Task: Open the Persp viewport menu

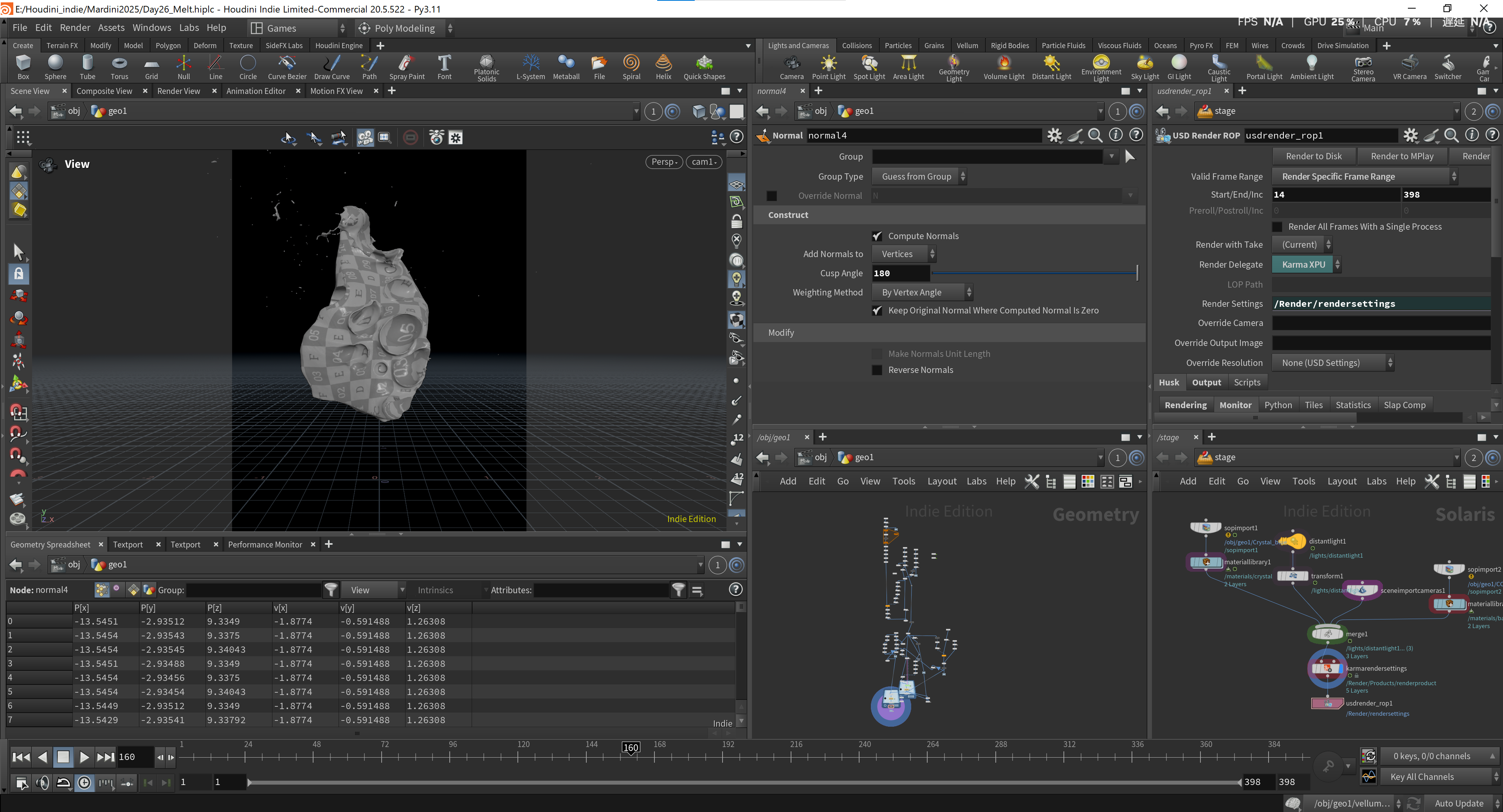Action: [664, 162]
